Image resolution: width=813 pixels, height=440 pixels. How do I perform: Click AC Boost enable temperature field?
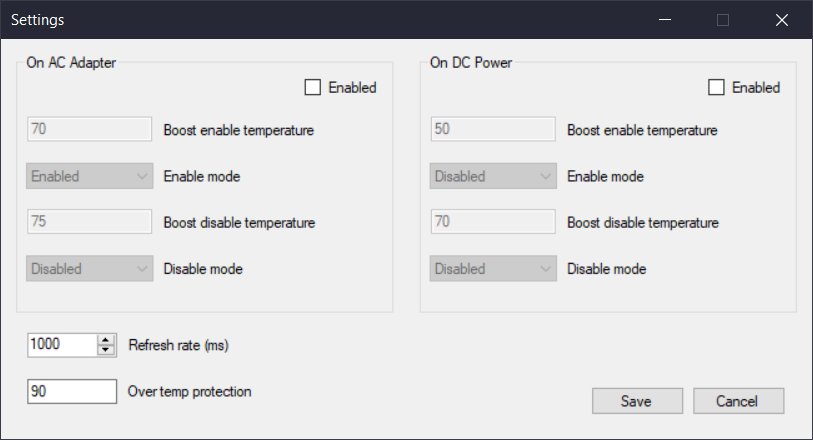(x=90, y=129)
